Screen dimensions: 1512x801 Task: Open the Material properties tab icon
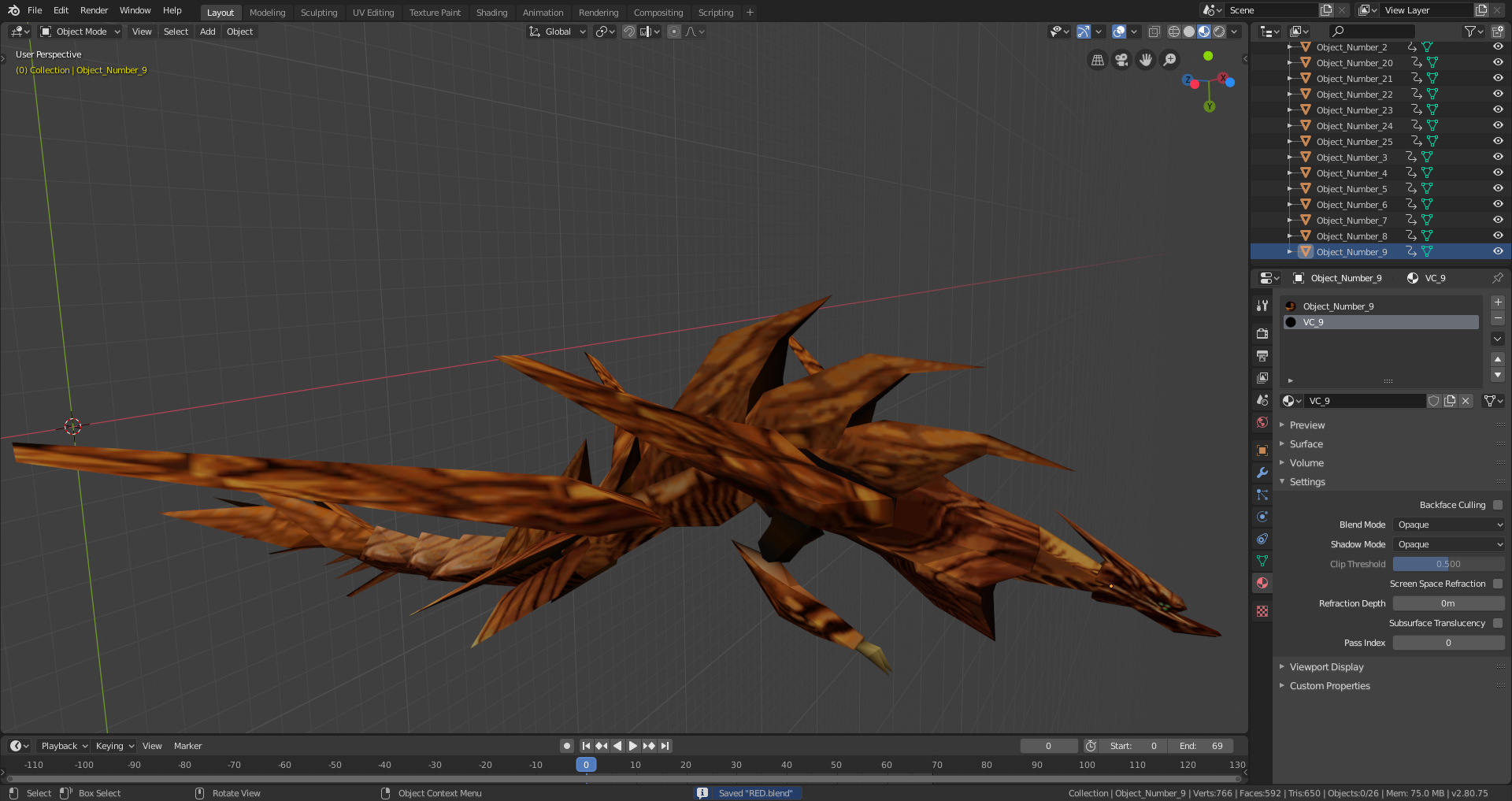pos(1262,584)
